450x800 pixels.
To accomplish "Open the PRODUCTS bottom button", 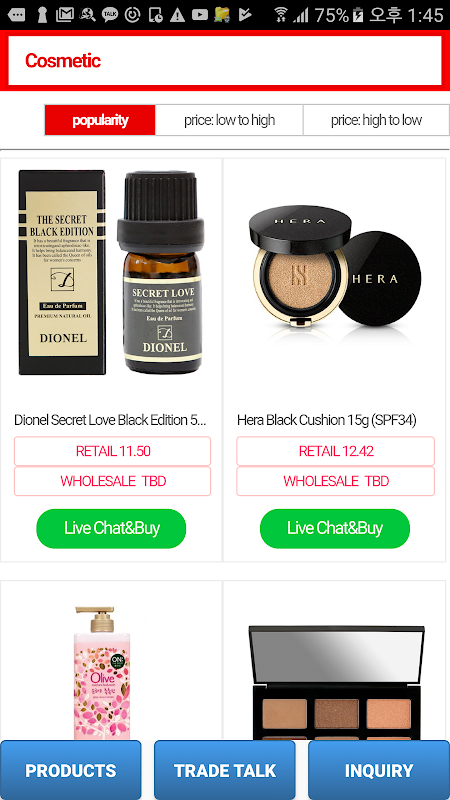I will click(70, 770).
